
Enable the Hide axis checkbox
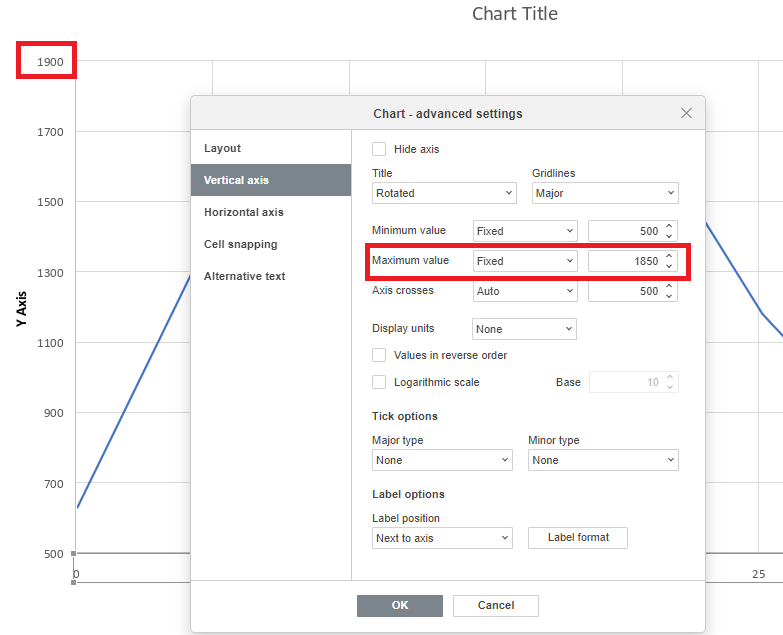click(379, 149)
